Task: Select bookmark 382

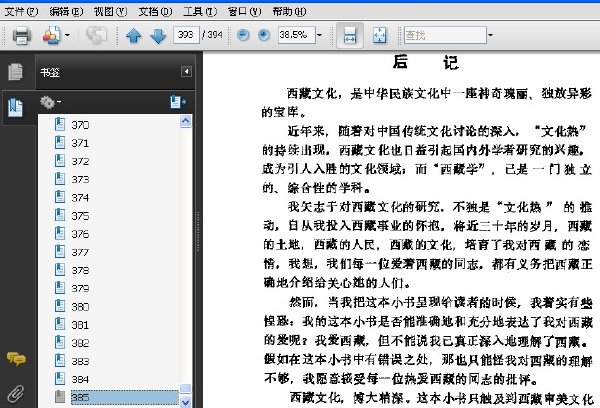Action: click(80, 343)
